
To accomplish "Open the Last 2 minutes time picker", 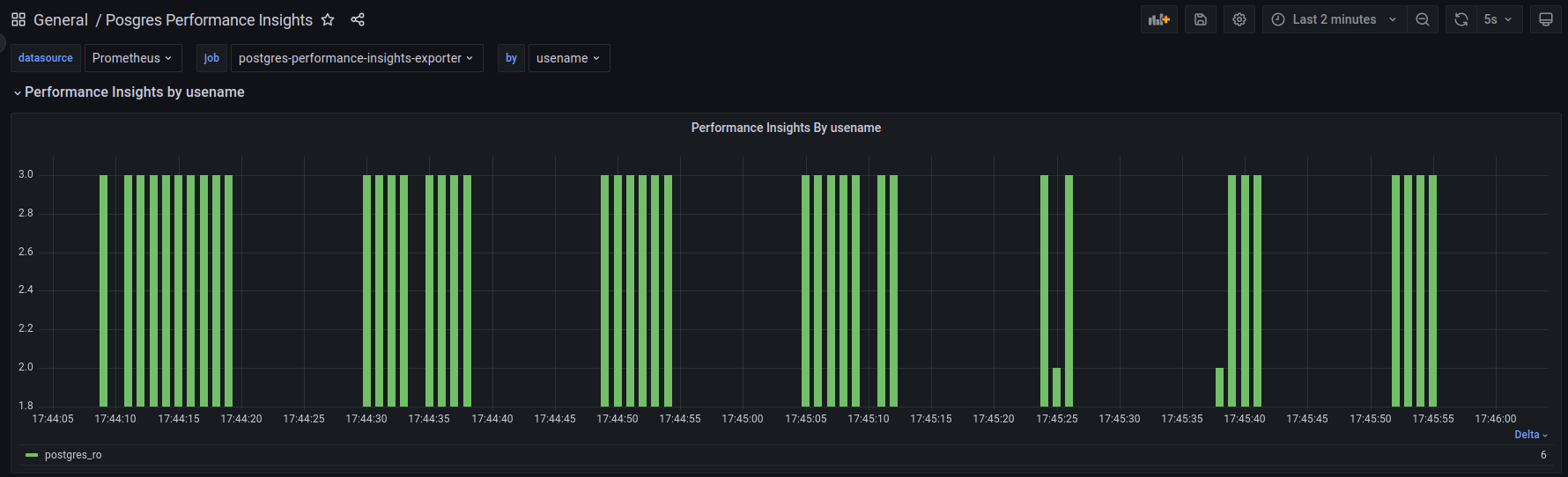I will [x=1334, y=19].
